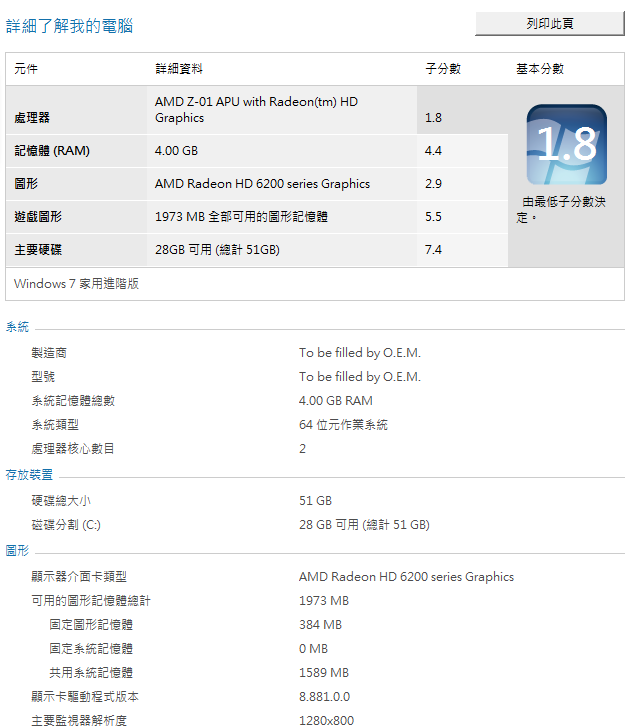
Task: Click the 主要監視器解析度 label
Action: pos(79,721)
